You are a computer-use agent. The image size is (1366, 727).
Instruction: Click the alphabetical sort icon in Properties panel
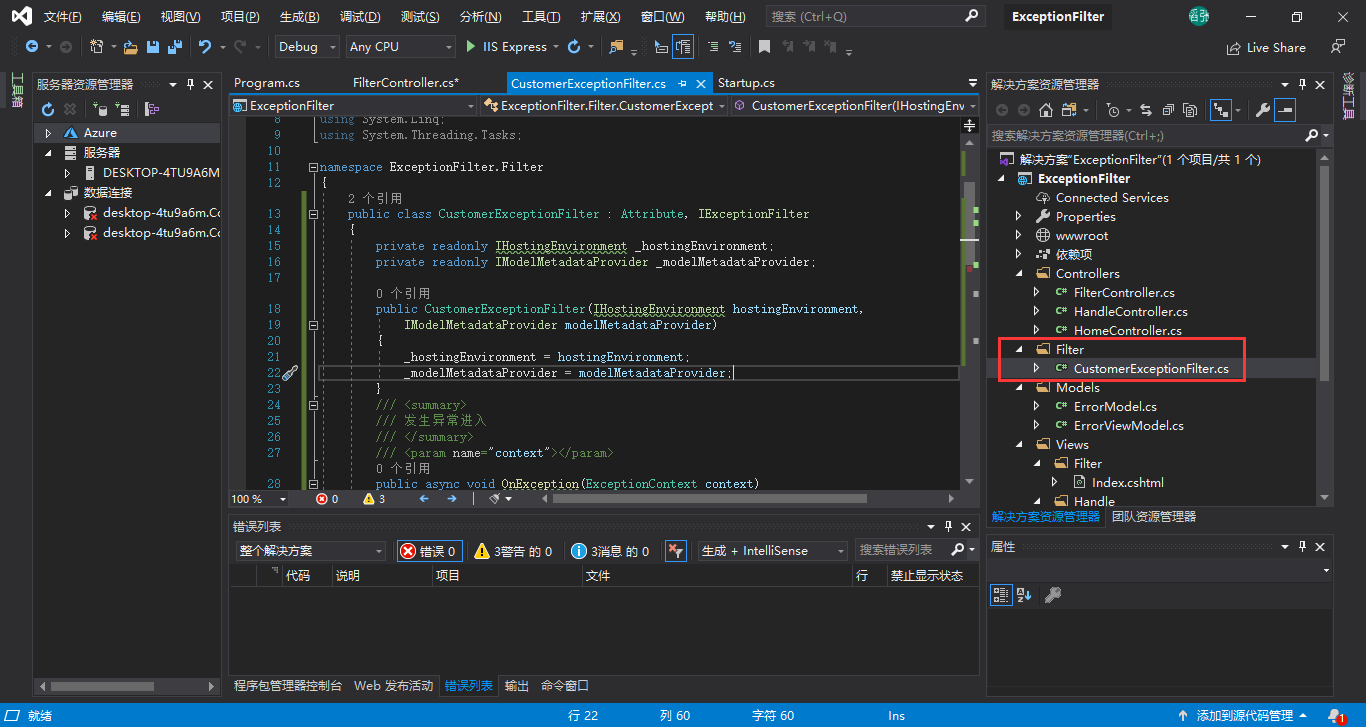pyautogui.click(x=1024, y=595)
